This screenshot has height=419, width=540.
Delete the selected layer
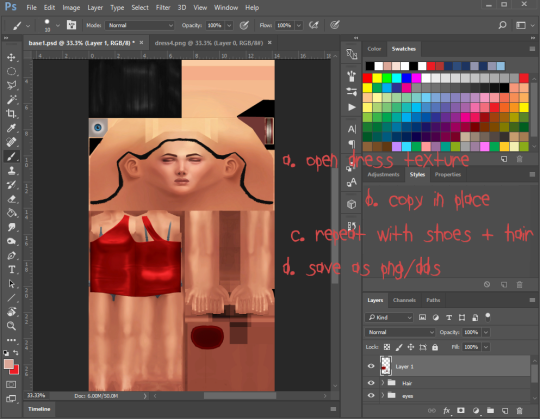pos(519,410)
